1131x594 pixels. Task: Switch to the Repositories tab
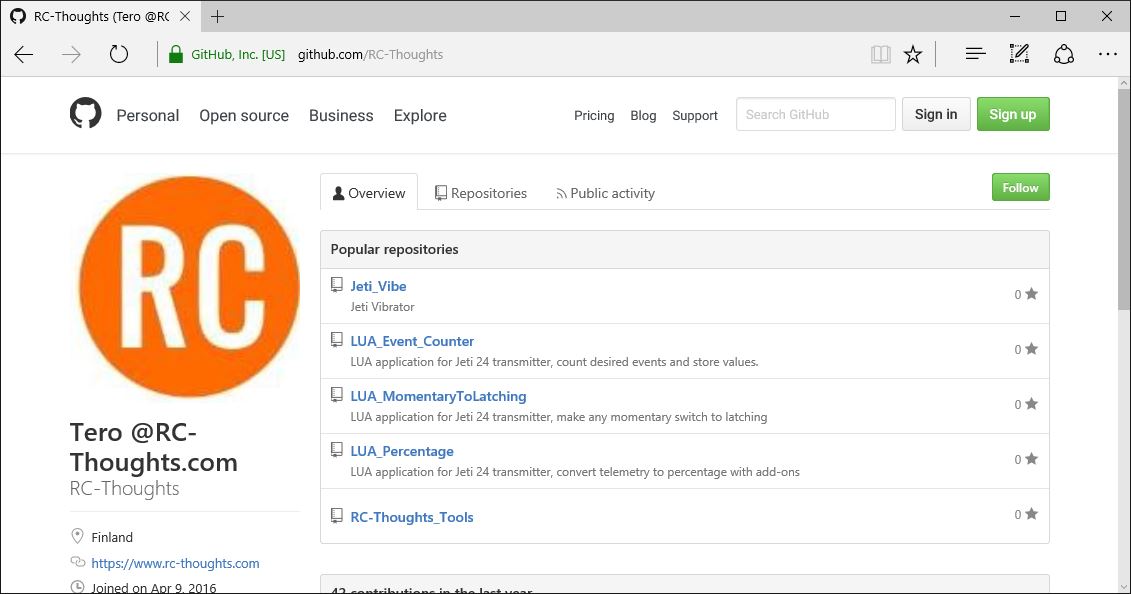(480, 193)
